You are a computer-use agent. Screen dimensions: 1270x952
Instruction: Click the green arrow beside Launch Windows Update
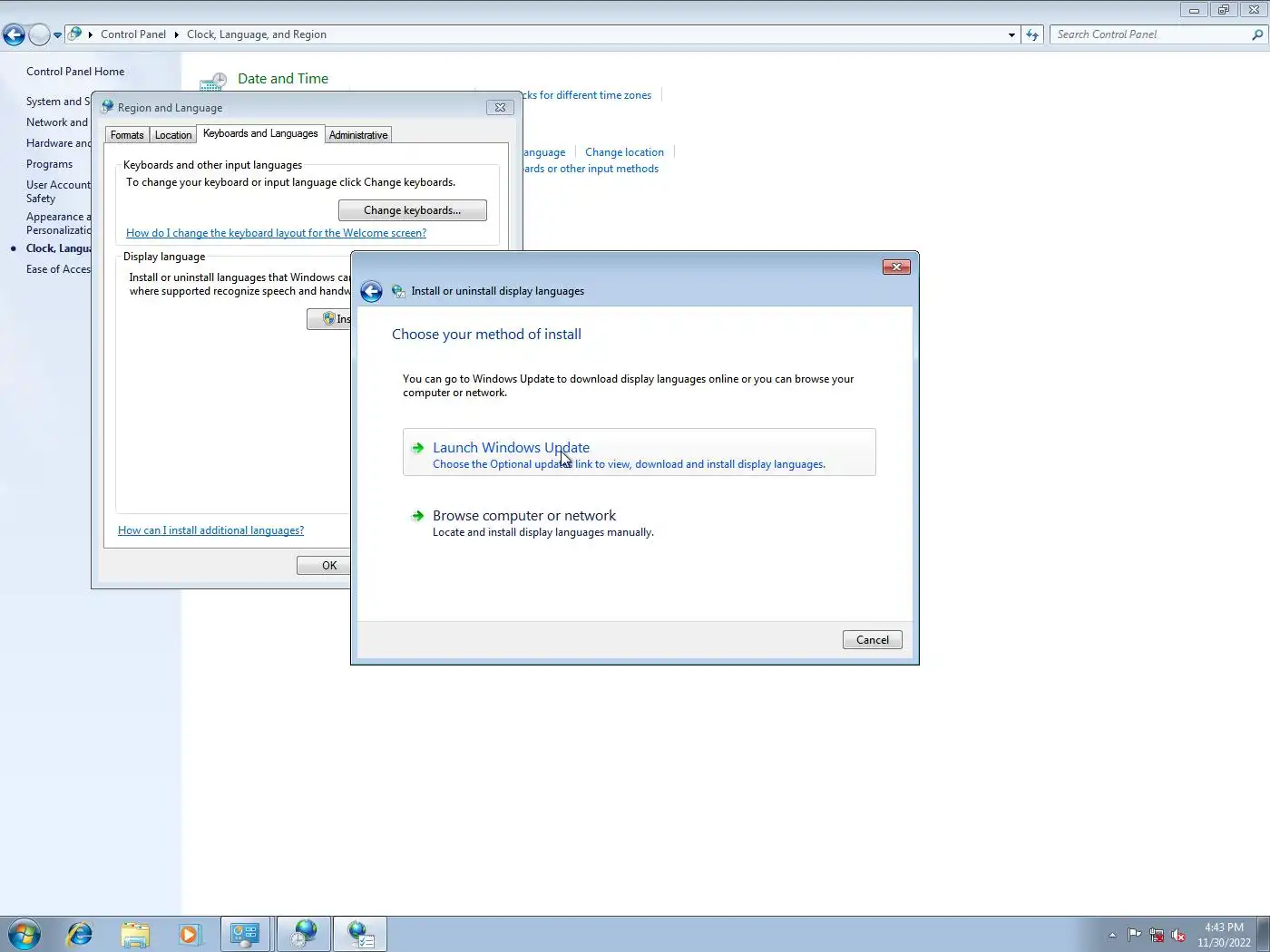[417, 448]
